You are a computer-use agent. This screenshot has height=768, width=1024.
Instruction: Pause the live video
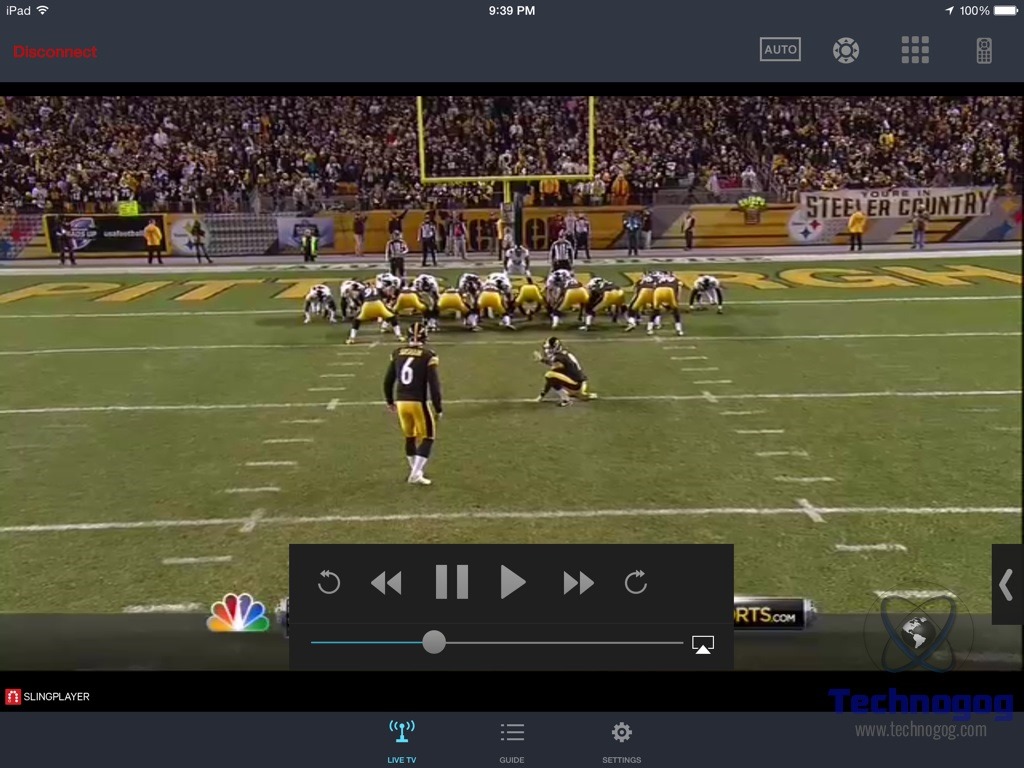point(452,582)
